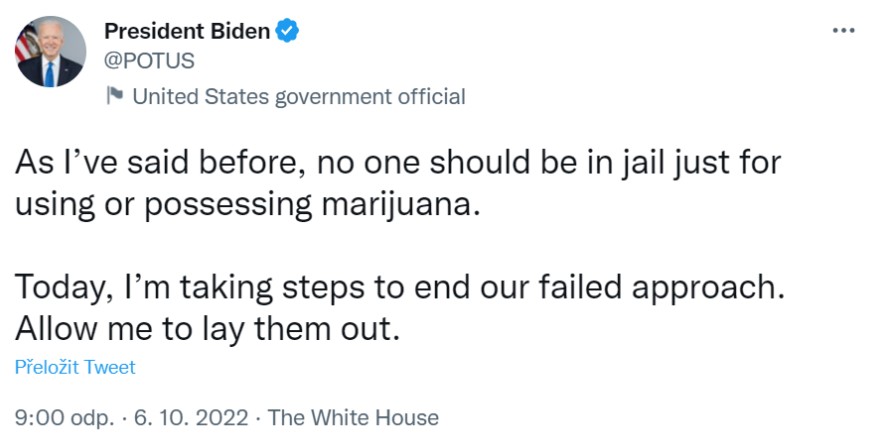Click the United States government official label
The image size is (873, 436).
tap(298, 97)
